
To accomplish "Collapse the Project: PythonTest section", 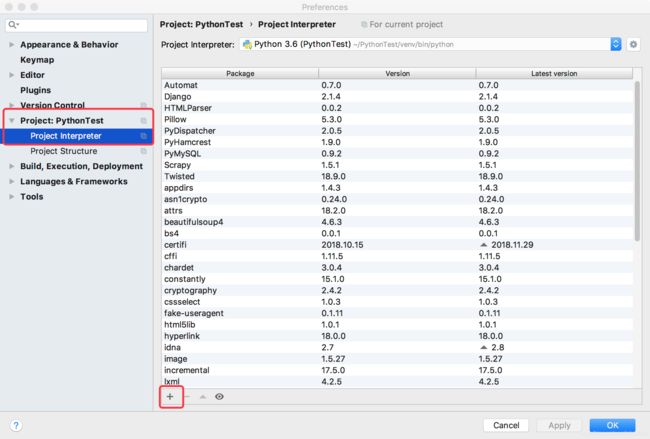I will [x=12, y=121].
